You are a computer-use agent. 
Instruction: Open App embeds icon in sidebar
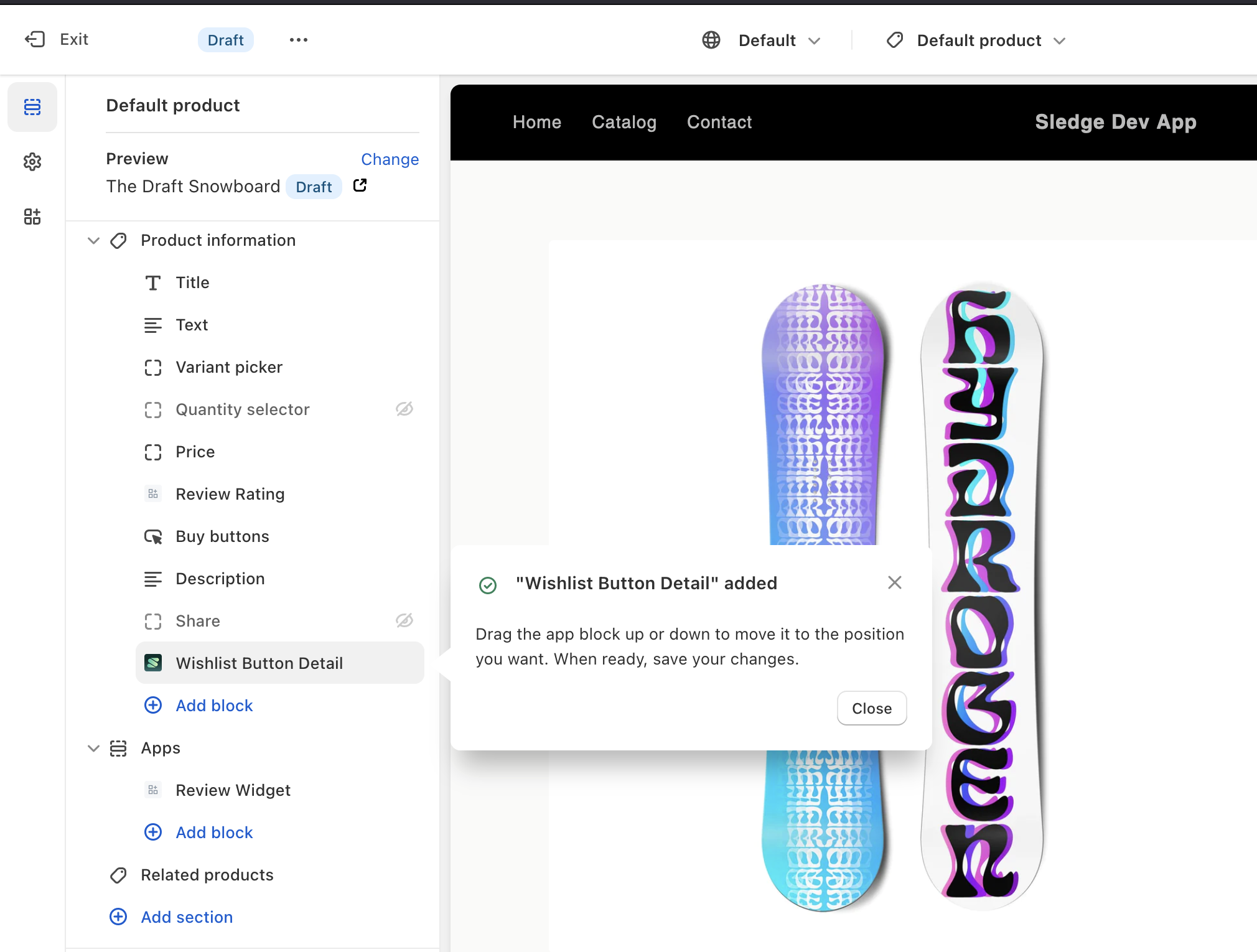32,217
